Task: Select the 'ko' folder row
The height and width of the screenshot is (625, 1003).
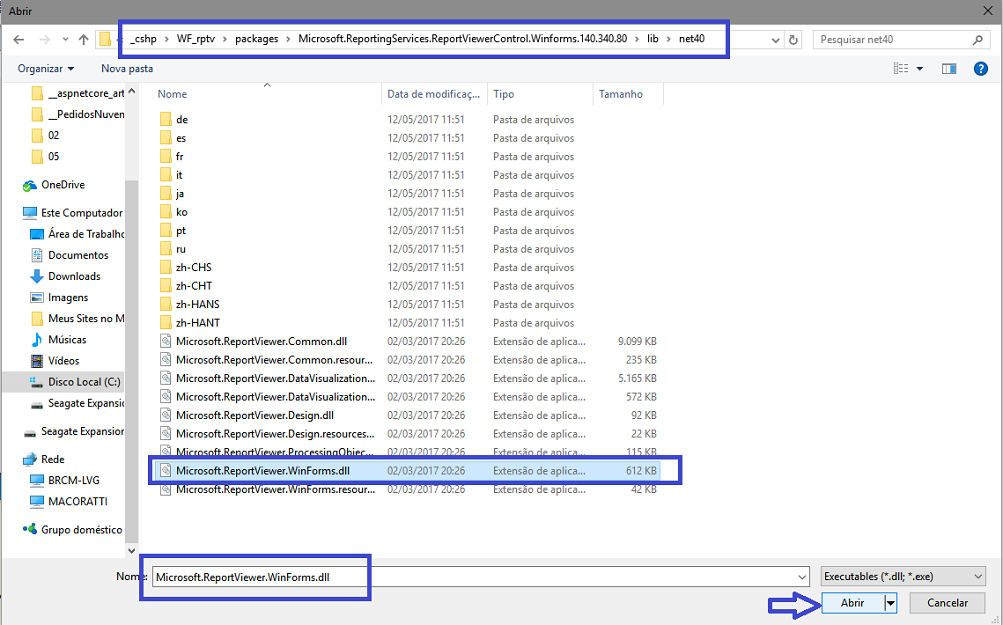Action: (x=408, y=212)
